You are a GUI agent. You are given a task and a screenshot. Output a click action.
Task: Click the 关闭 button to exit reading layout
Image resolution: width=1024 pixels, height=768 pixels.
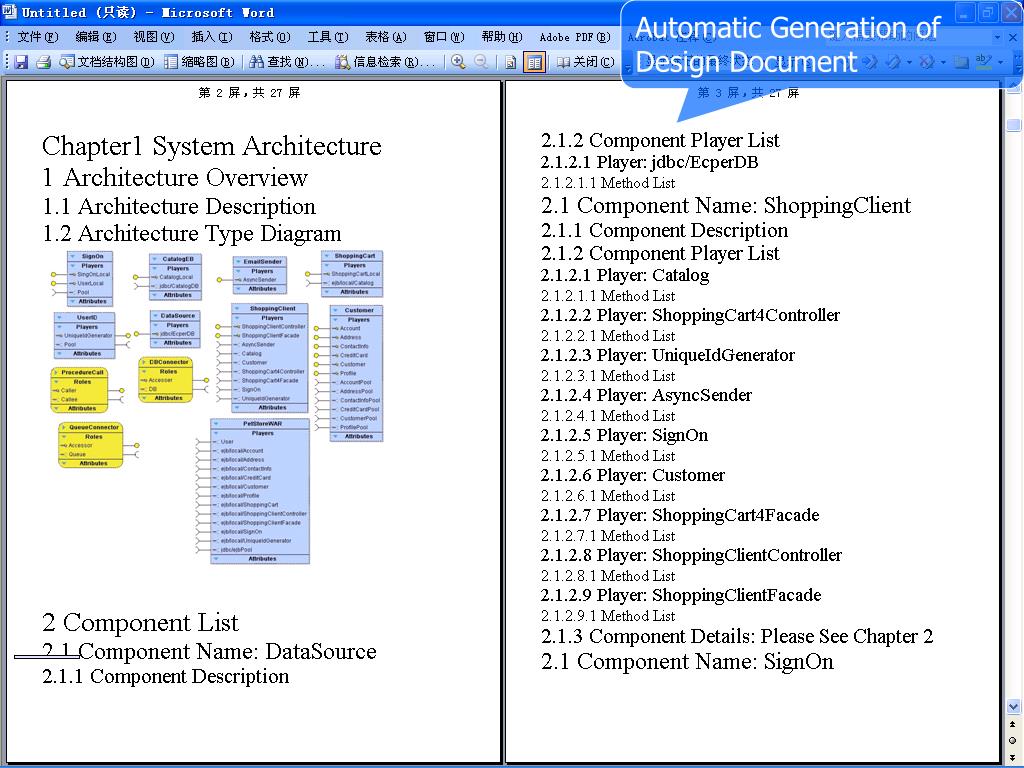(585, 62)
